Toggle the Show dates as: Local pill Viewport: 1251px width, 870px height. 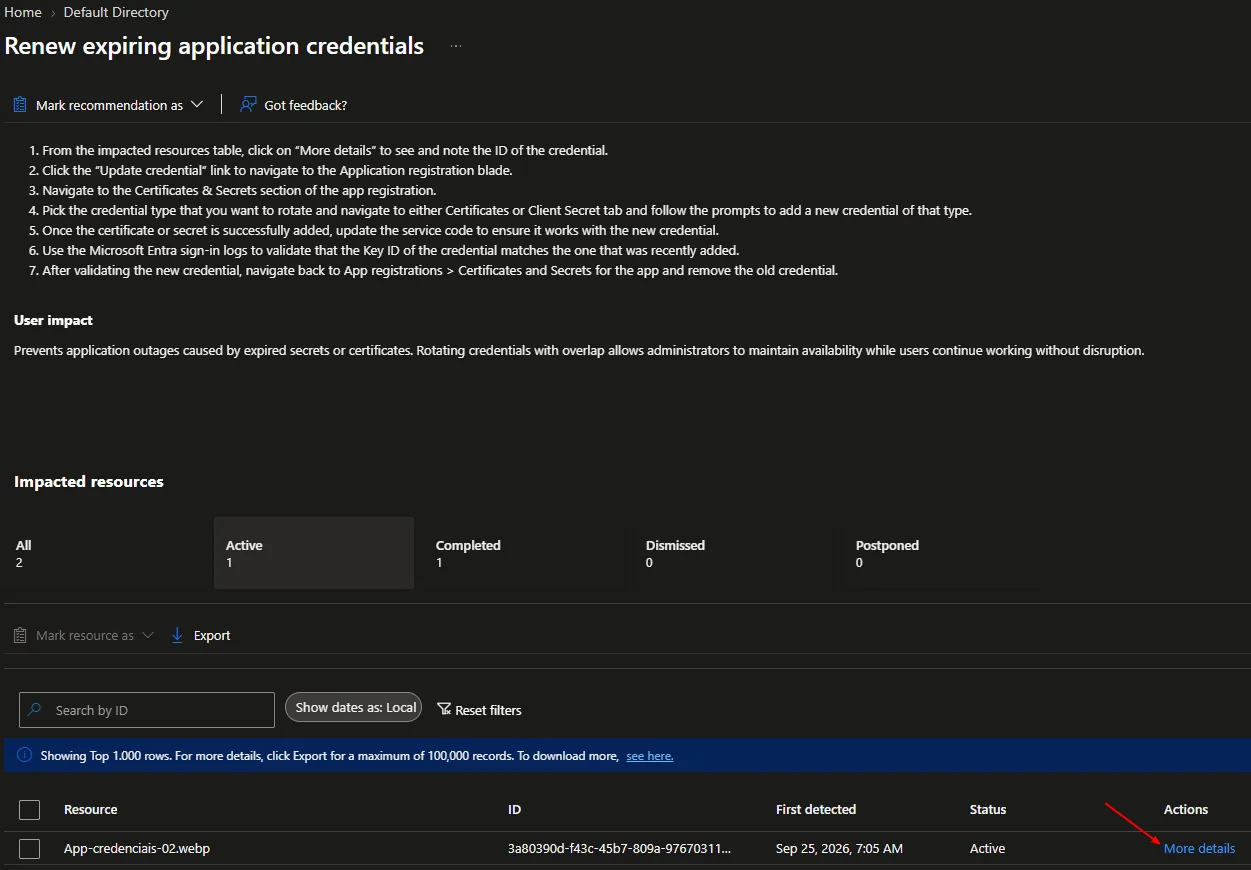(354, 708)
